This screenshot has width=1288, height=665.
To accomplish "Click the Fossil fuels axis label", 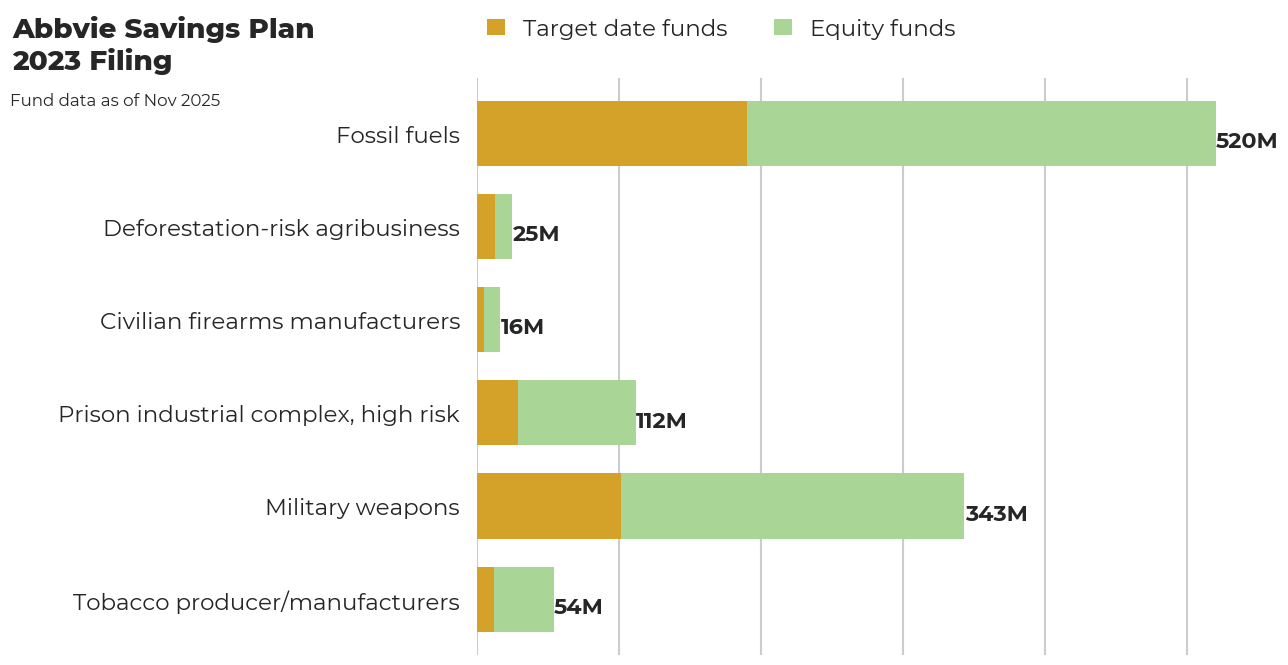I will coord(399,134).
